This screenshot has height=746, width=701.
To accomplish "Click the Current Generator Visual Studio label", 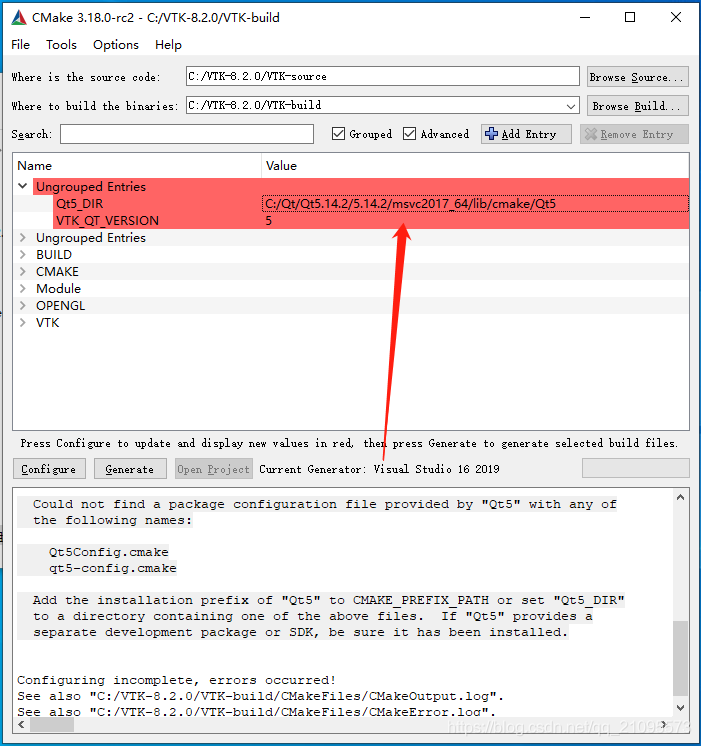I will [379, 469].
